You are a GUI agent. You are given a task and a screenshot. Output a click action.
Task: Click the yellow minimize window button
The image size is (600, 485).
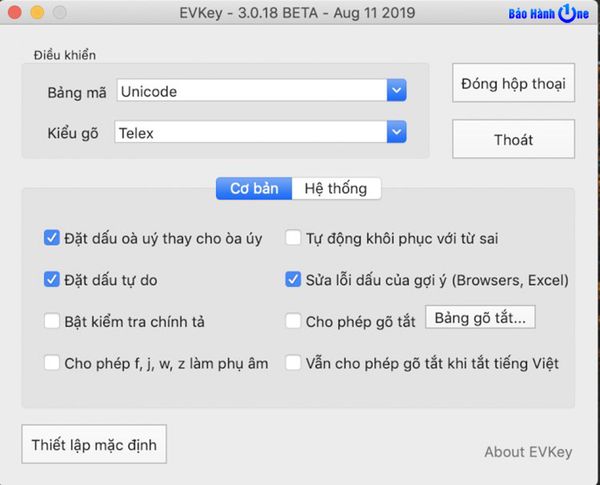38,14
